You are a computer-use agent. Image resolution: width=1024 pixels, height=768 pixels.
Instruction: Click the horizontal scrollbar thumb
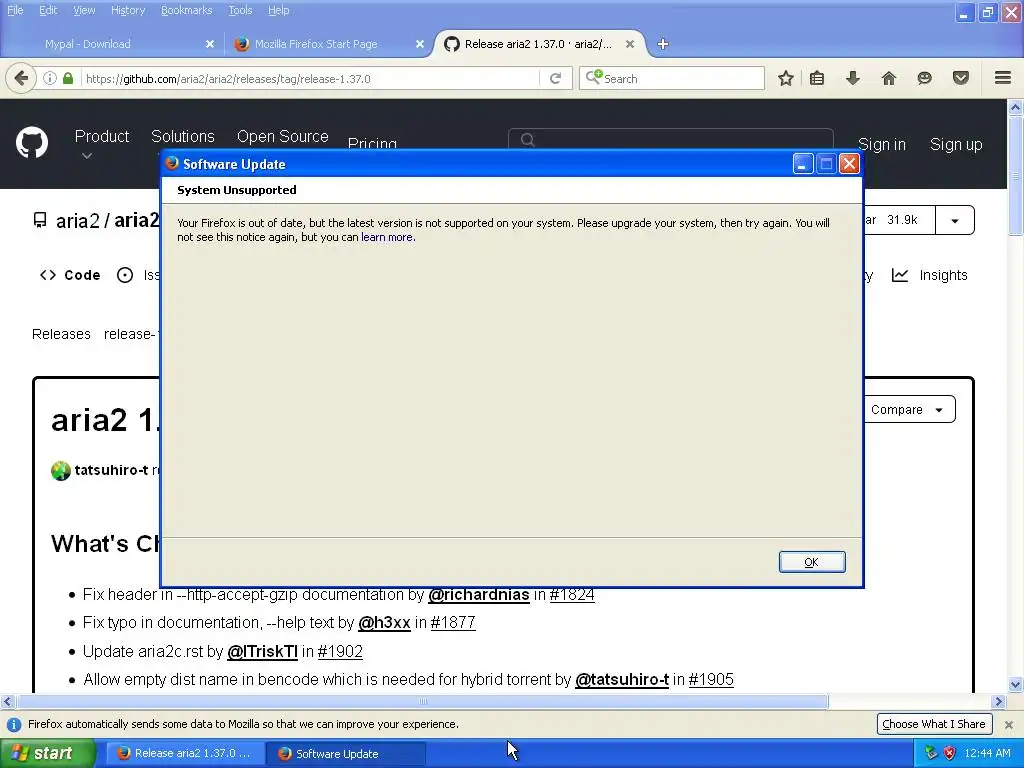(x=423, y=701)
